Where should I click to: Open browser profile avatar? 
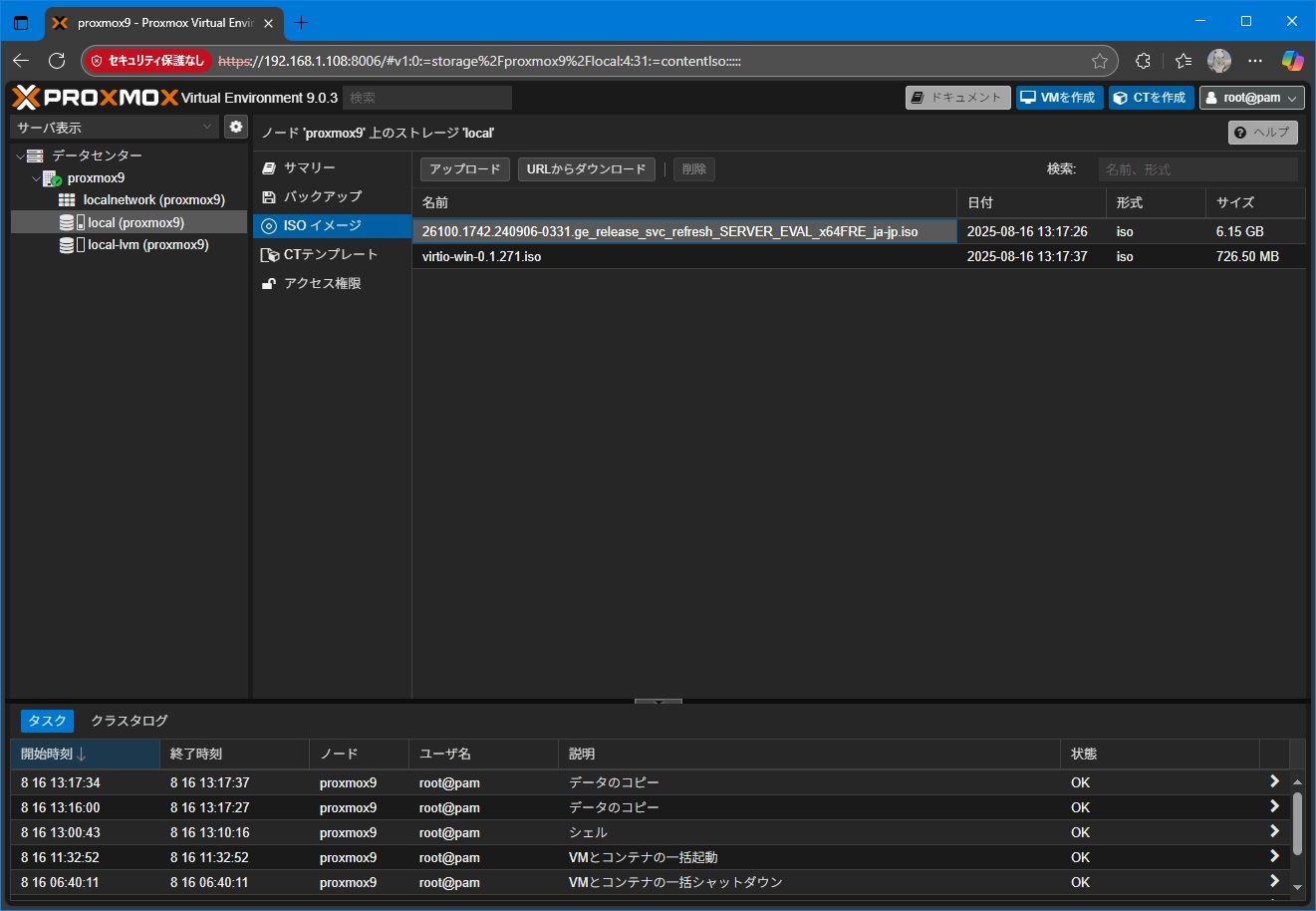coord(1219,61)
